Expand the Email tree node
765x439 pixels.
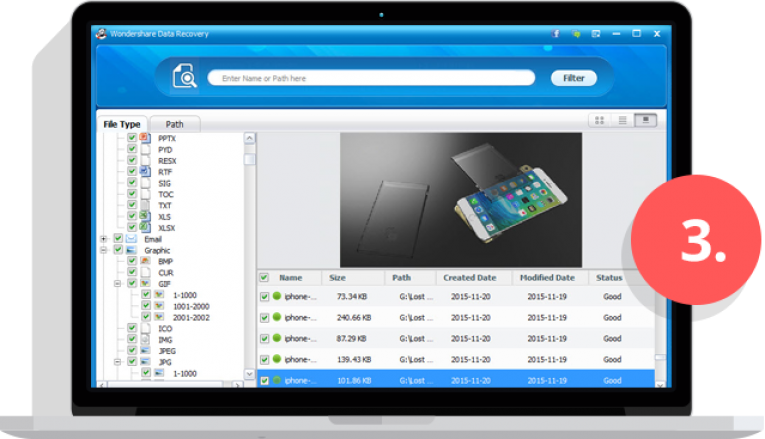pos(103,239)
